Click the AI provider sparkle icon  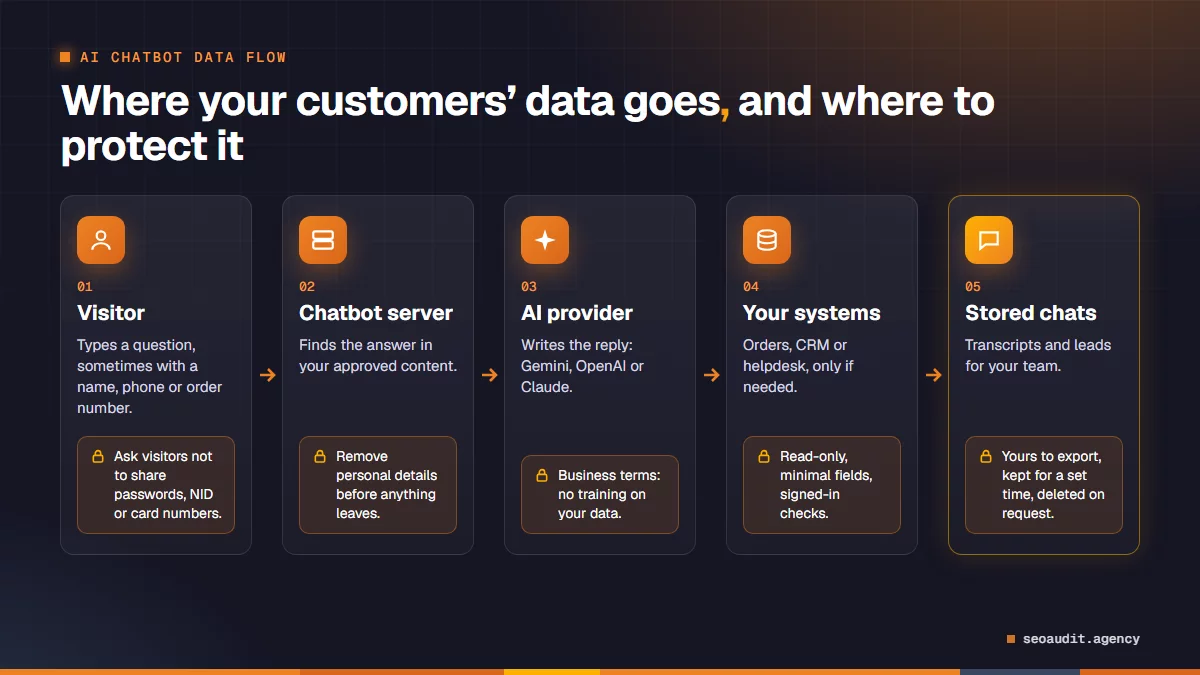pyautogui.click(x=545, y=240)
